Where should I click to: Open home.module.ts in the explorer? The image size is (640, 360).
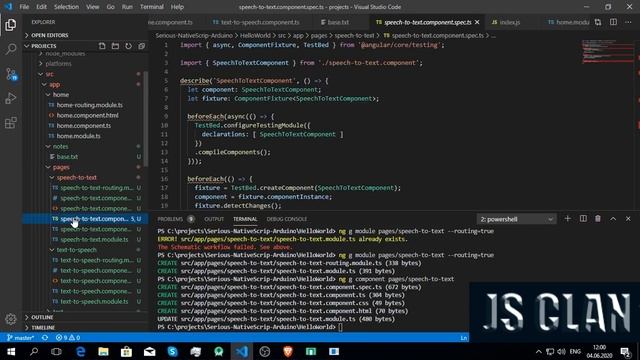[78, 136]
